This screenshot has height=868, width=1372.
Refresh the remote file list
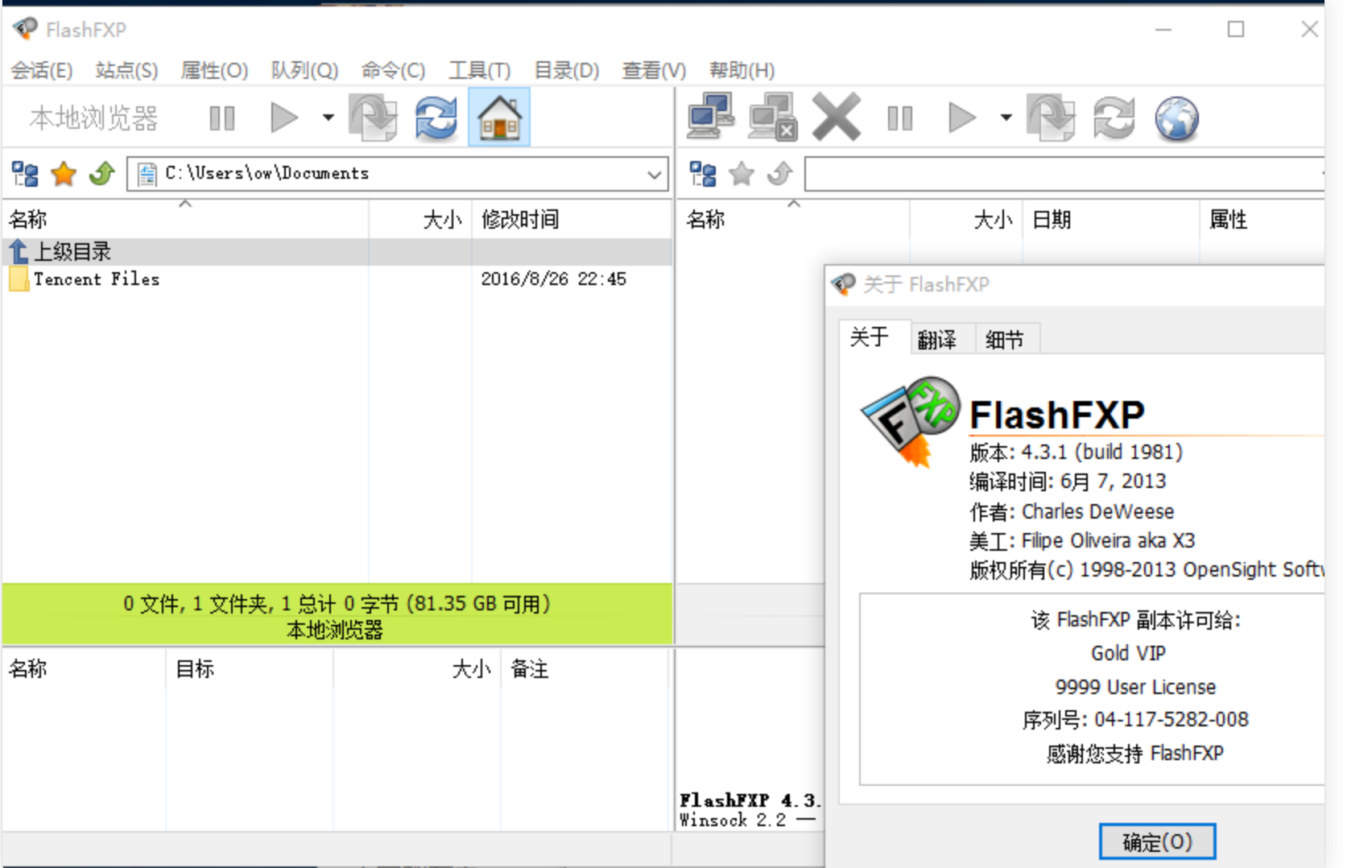[x=1114, y=118]
